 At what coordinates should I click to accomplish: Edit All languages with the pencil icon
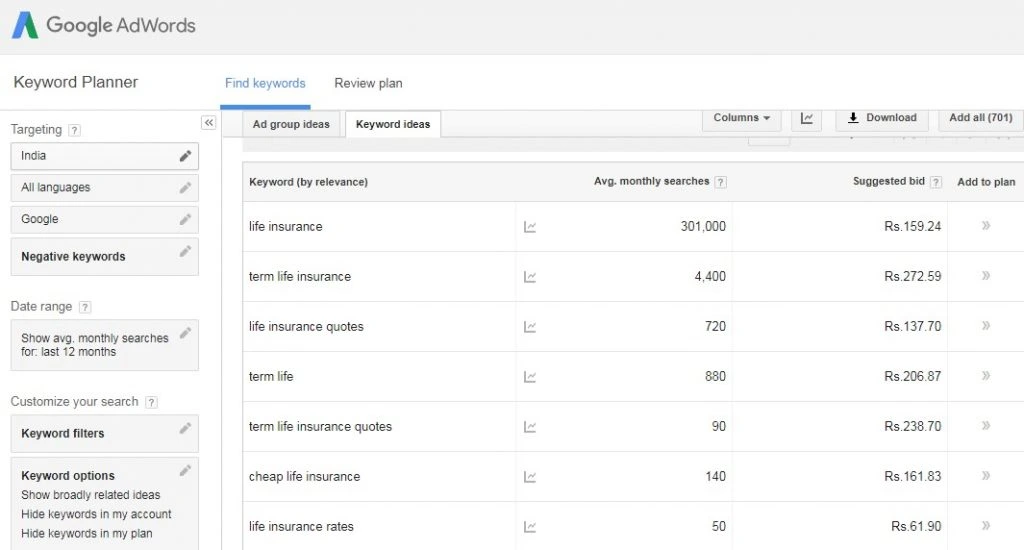coord(185,188)
